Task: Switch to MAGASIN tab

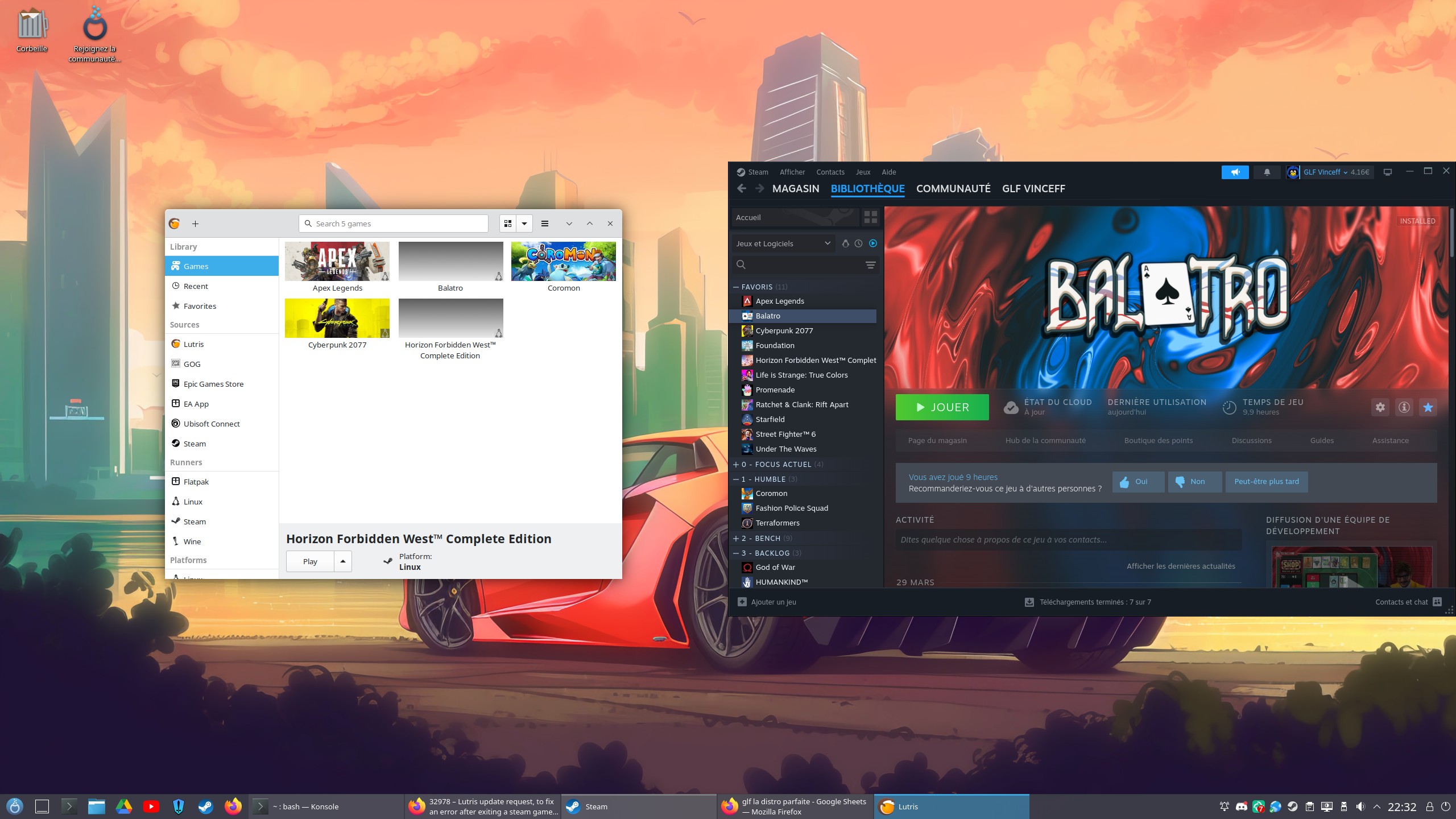Action: tap(796, 188)
